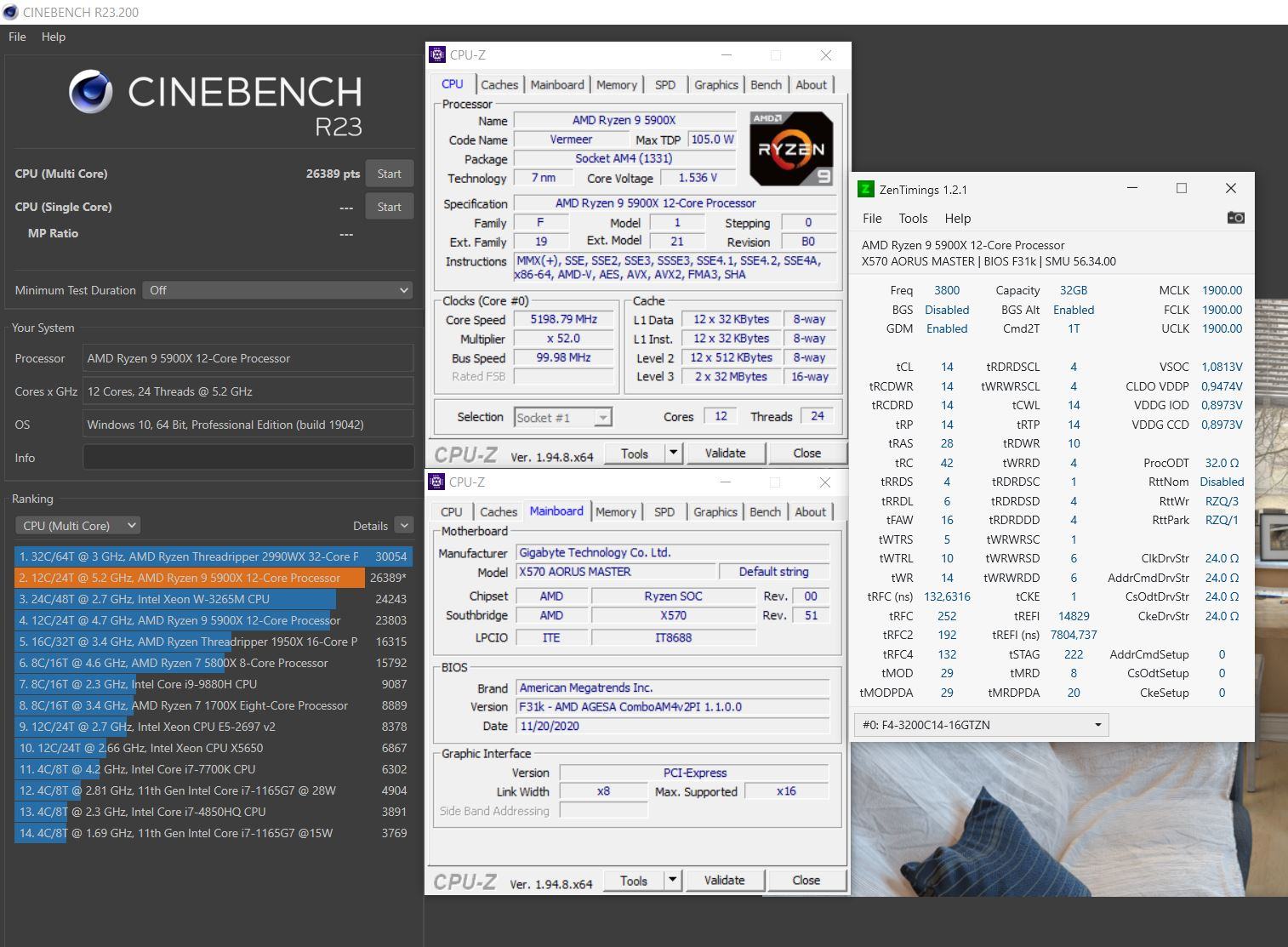Select Ryzen 7 1700X ranking row
Image resolution: width=1288 pixels, height=947 pixels.
pos(214,705)
